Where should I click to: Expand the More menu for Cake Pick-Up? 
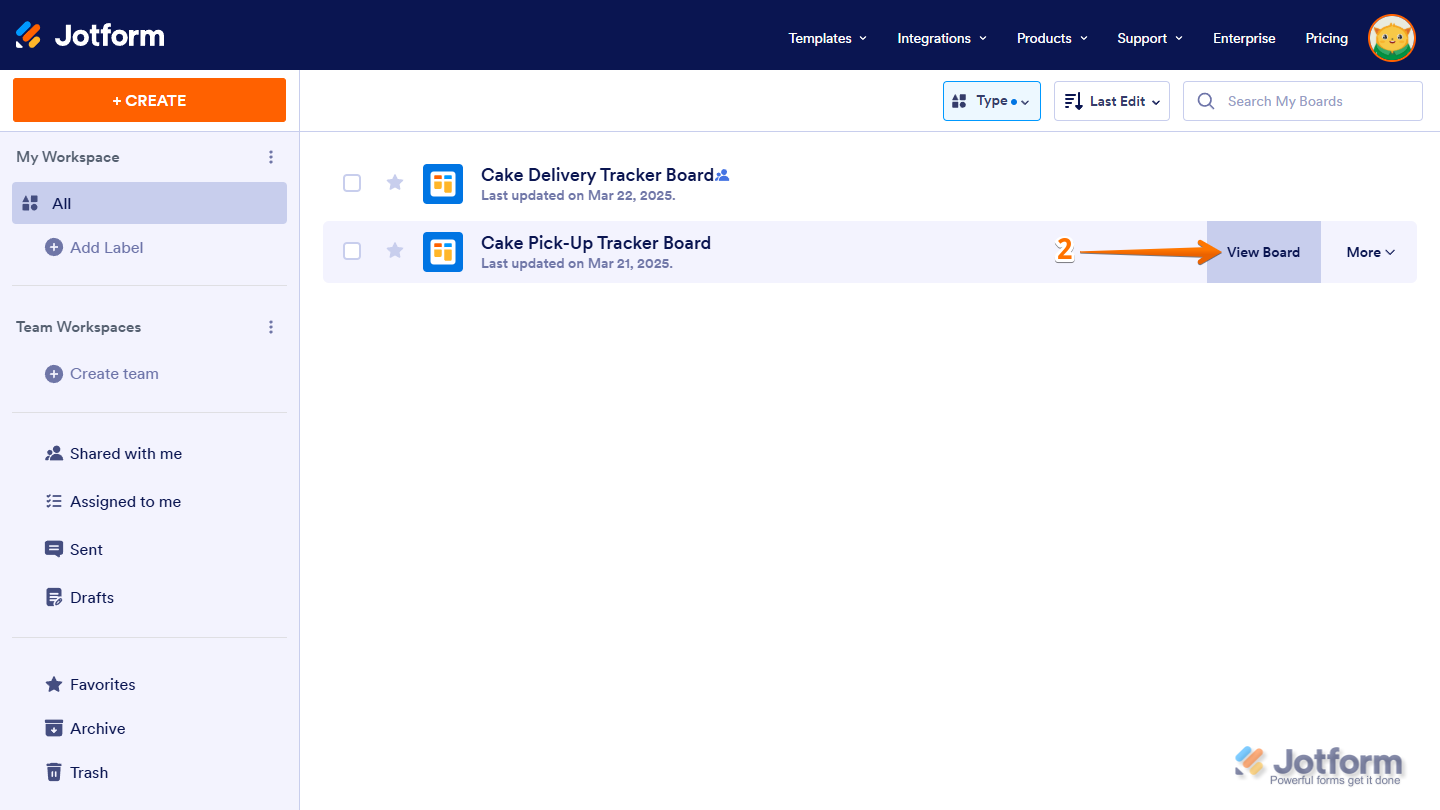tap(1369, 252)
